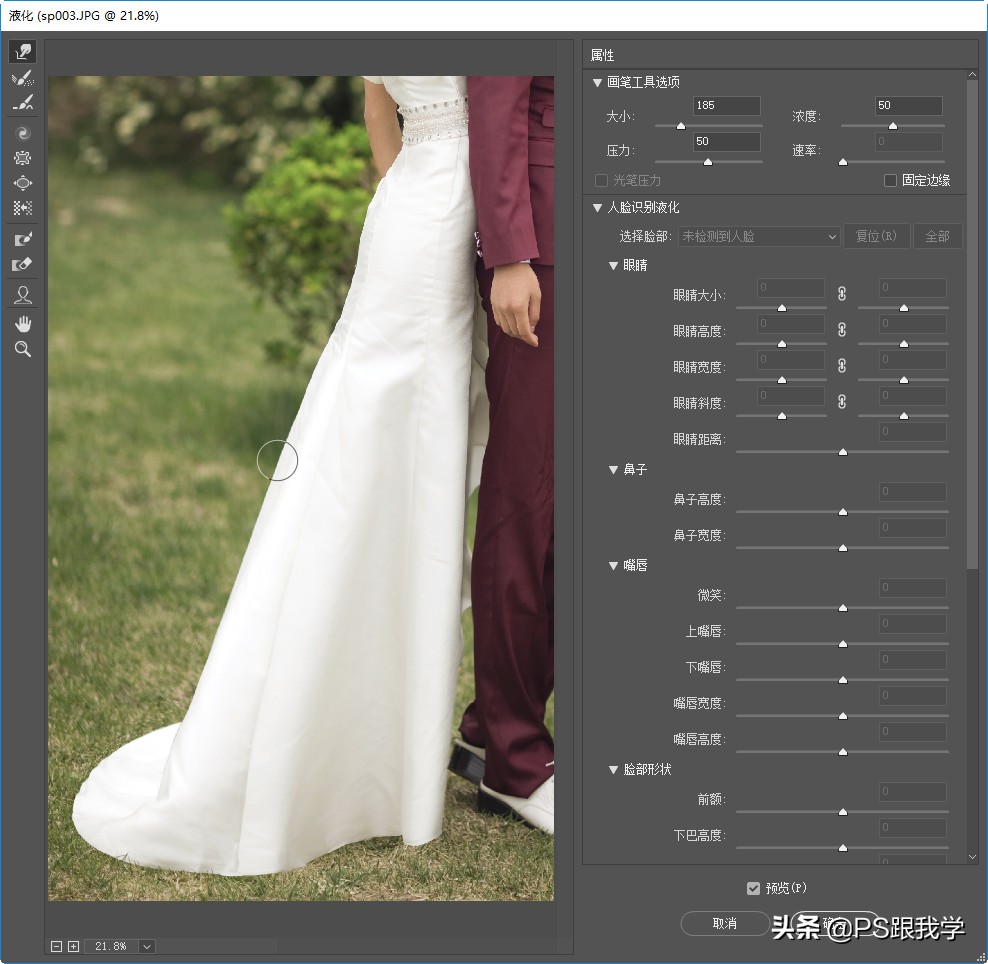
Task: Select the Reconstruct tool
Action: coord(23,78)
